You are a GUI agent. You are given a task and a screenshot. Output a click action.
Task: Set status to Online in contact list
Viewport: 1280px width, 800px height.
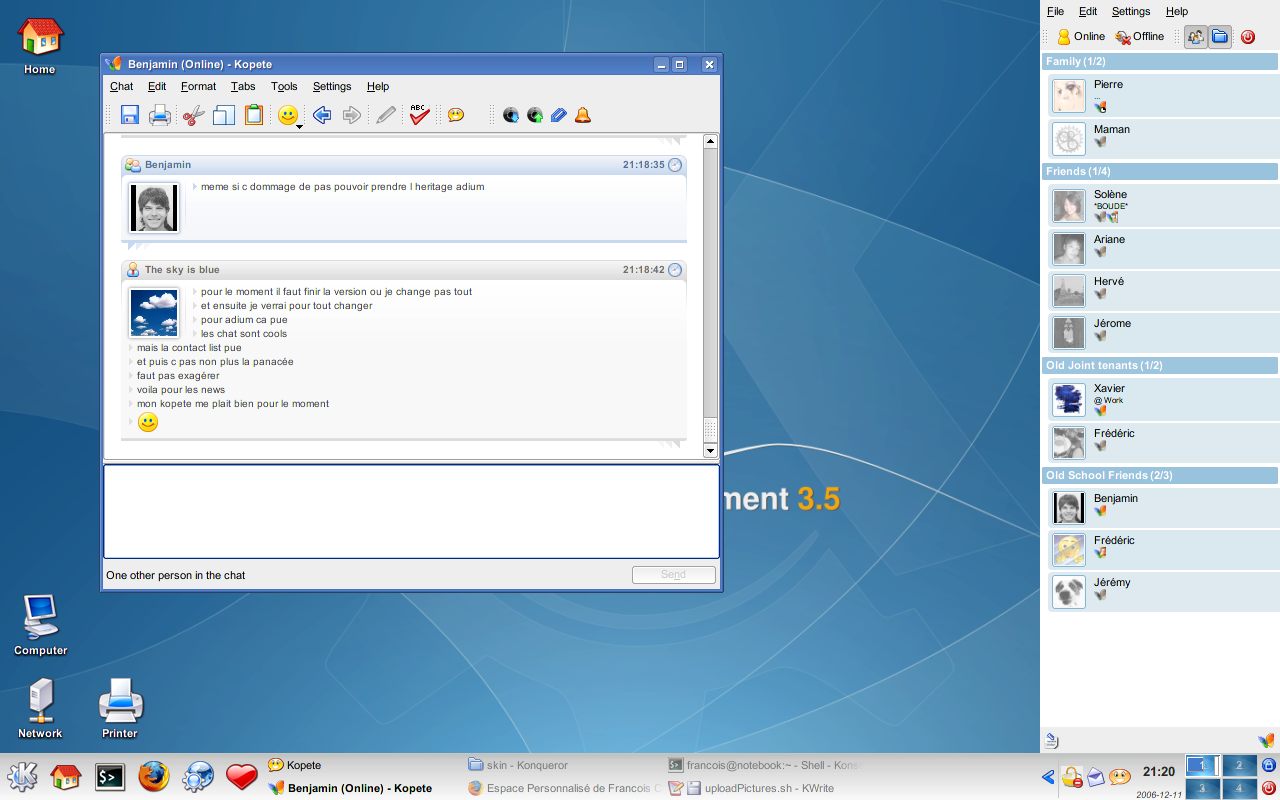click(x=1081, y=37)
